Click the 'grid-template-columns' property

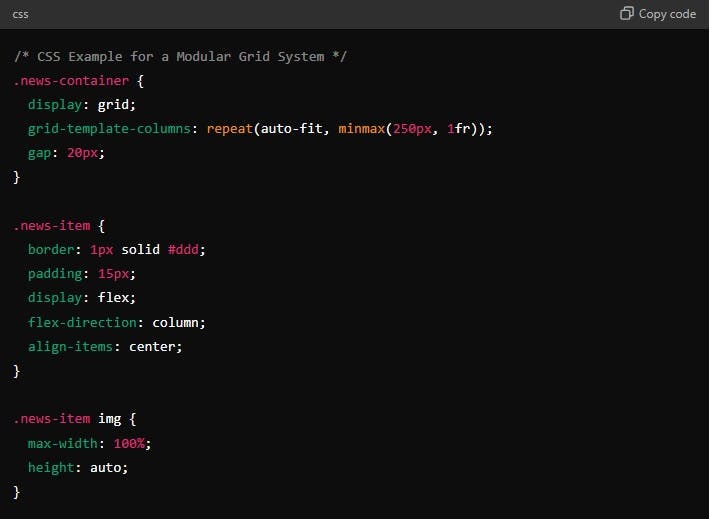(109, 129)
